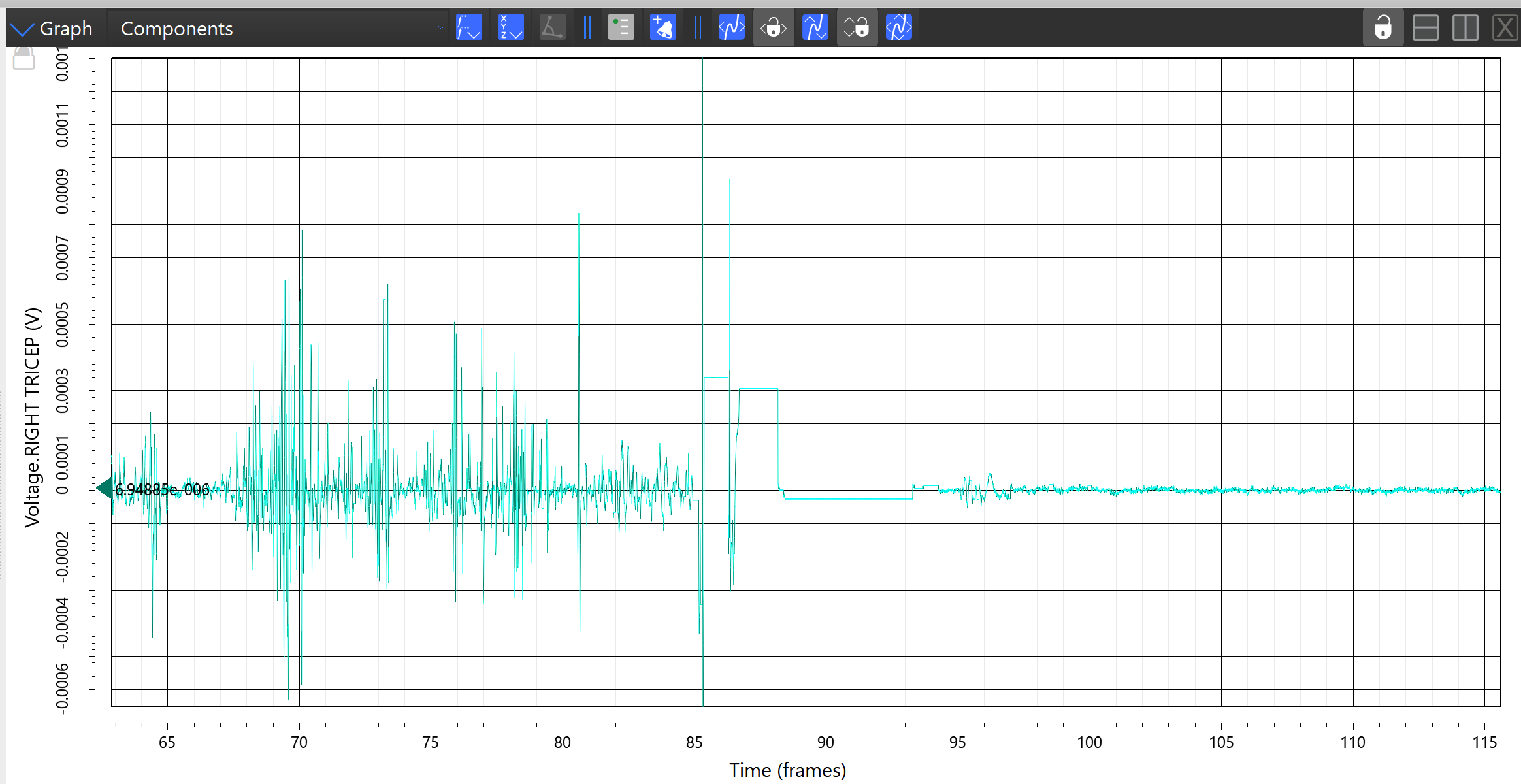This screenshot has height=784, width=1521.
Task: Split the view horizontally
Action: coord(1425,27)
